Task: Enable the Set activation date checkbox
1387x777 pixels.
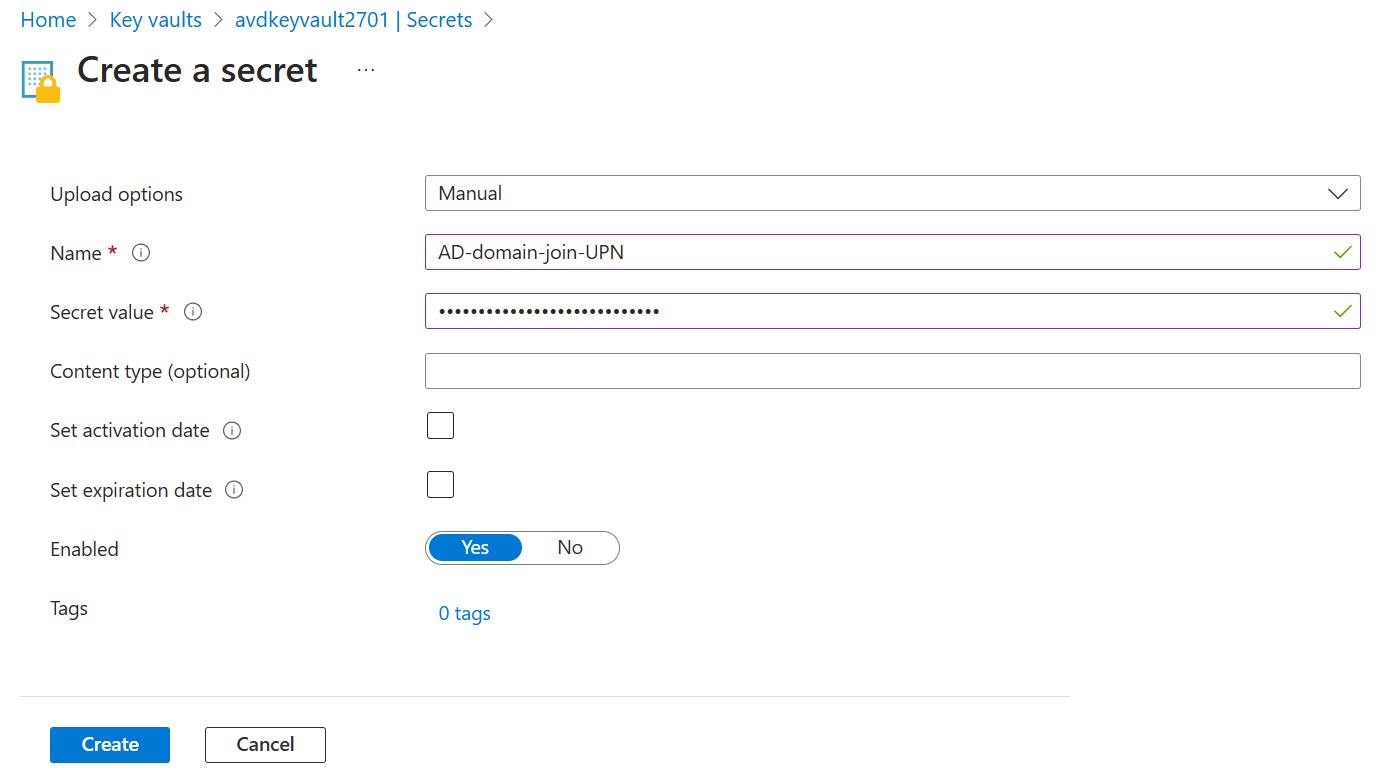Action: pyautogui.click(x=440, y=426)
